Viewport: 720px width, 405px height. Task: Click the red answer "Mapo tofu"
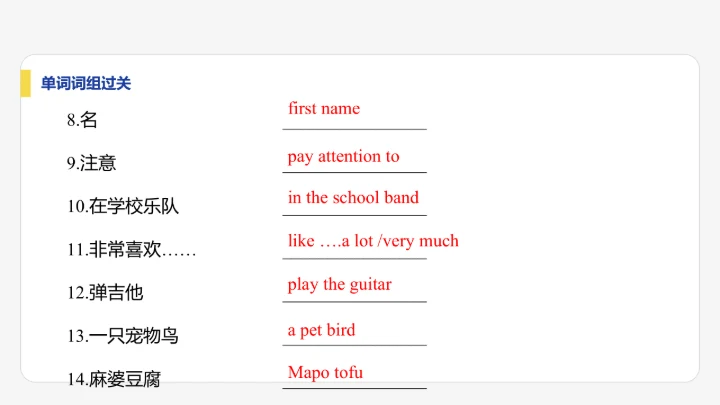point(325,373)
